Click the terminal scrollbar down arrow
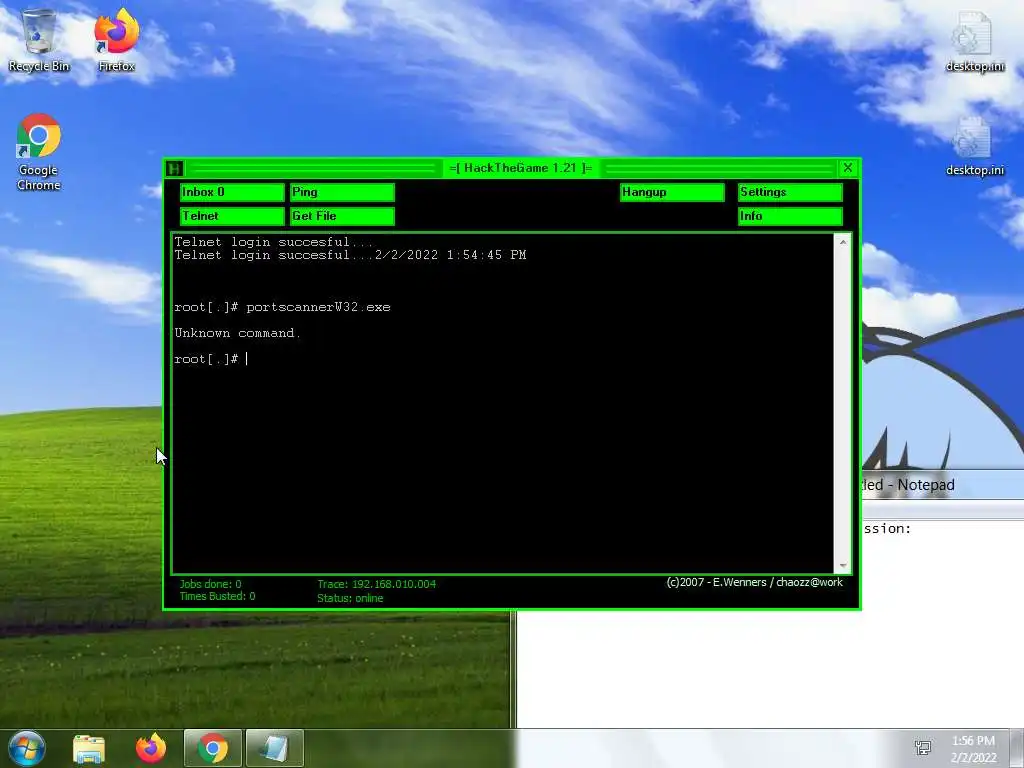 click(x=842, y=566)
